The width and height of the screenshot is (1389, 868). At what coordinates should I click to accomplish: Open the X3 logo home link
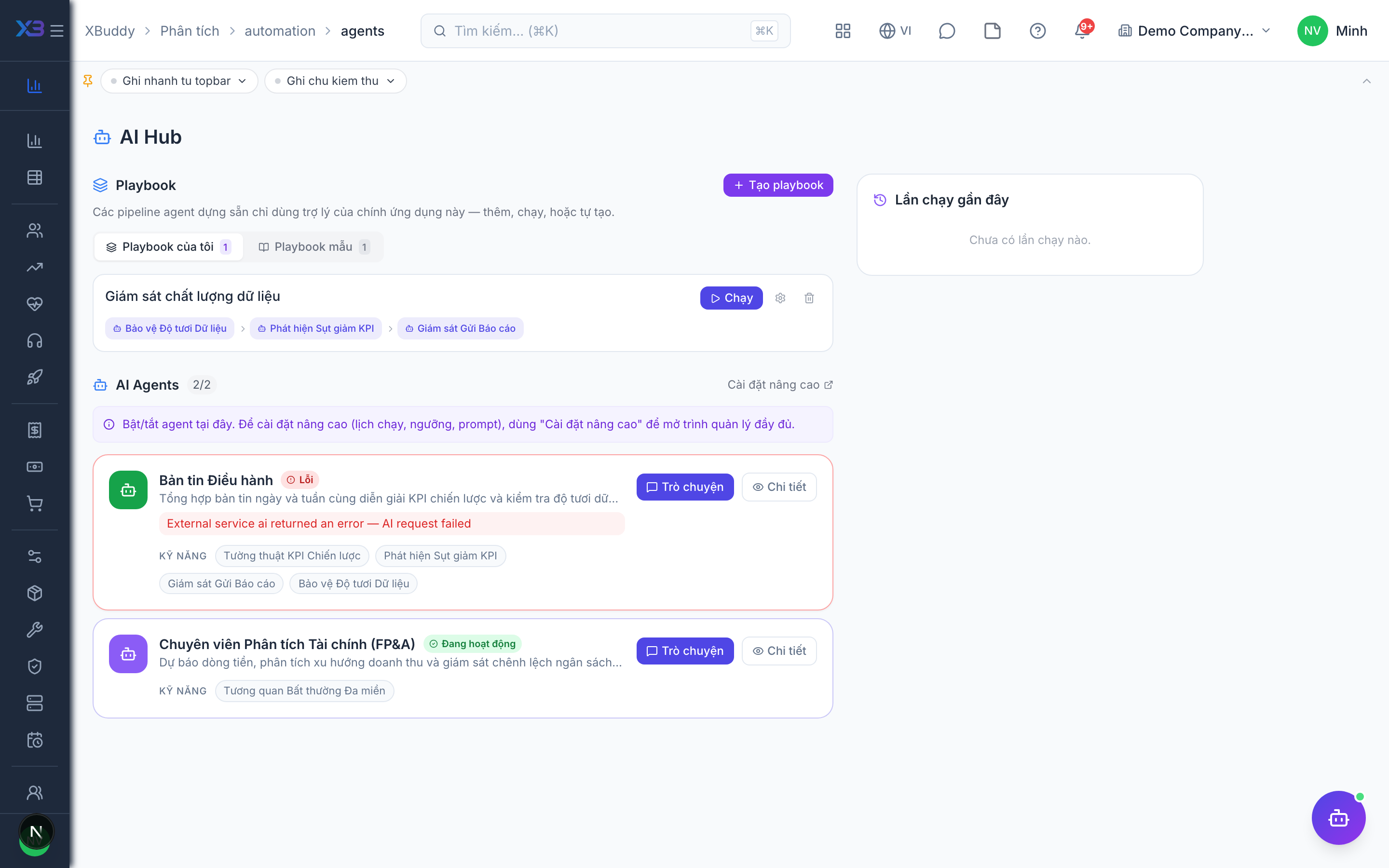pos(29,29)
